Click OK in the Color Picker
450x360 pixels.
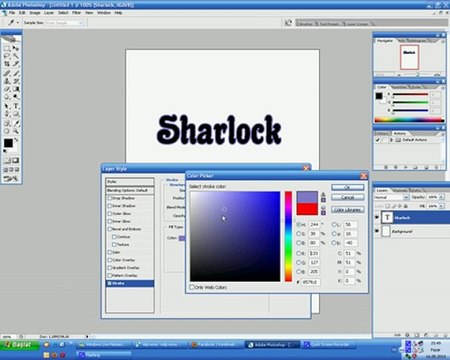tap(347, 187)
